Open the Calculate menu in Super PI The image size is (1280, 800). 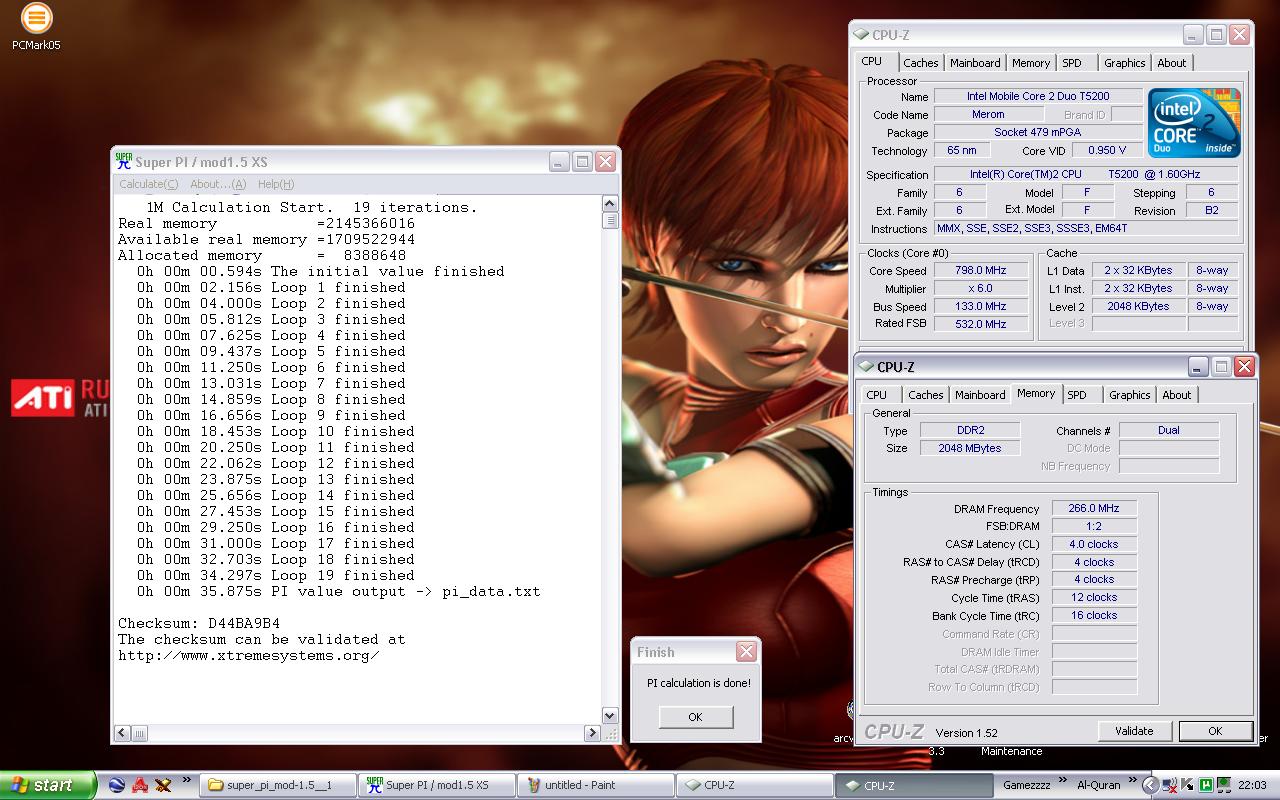pos(148,184)
